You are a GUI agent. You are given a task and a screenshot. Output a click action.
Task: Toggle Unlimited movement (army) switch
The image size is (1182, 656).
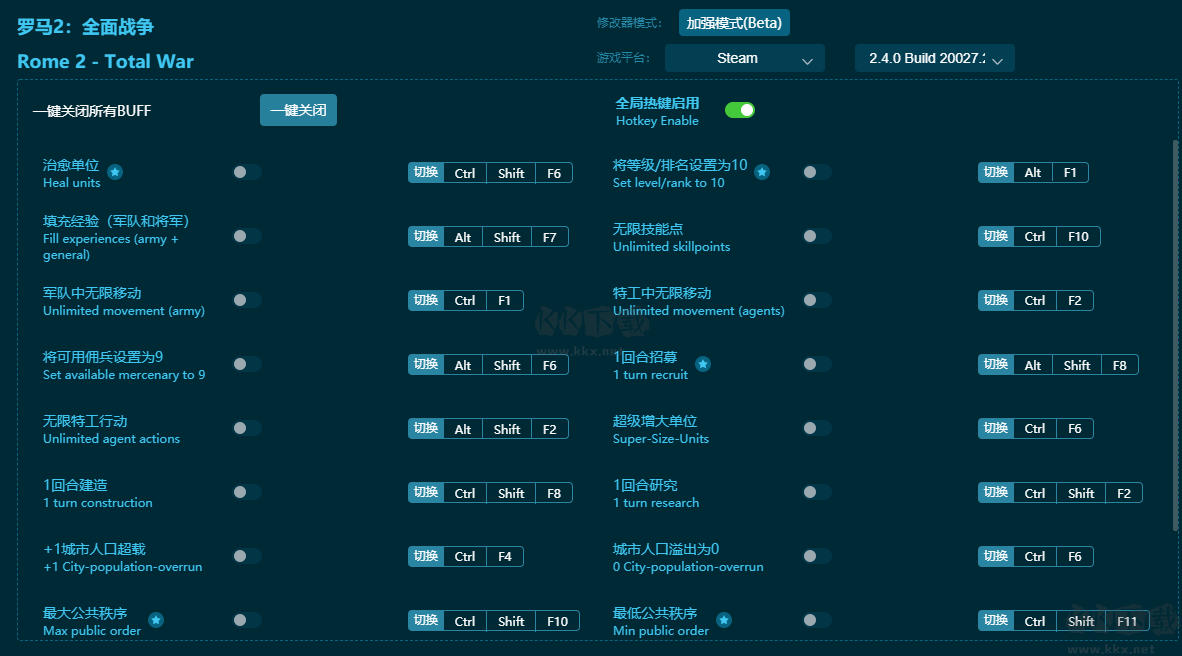[247, 300]
